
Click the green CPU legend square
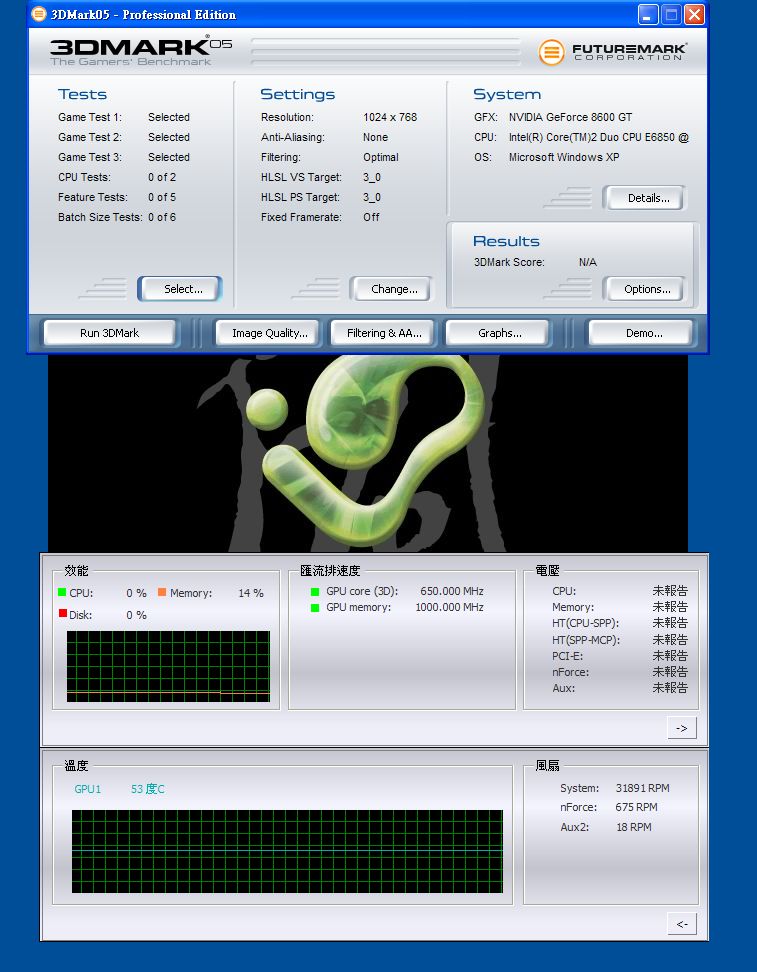click(62, 593)
